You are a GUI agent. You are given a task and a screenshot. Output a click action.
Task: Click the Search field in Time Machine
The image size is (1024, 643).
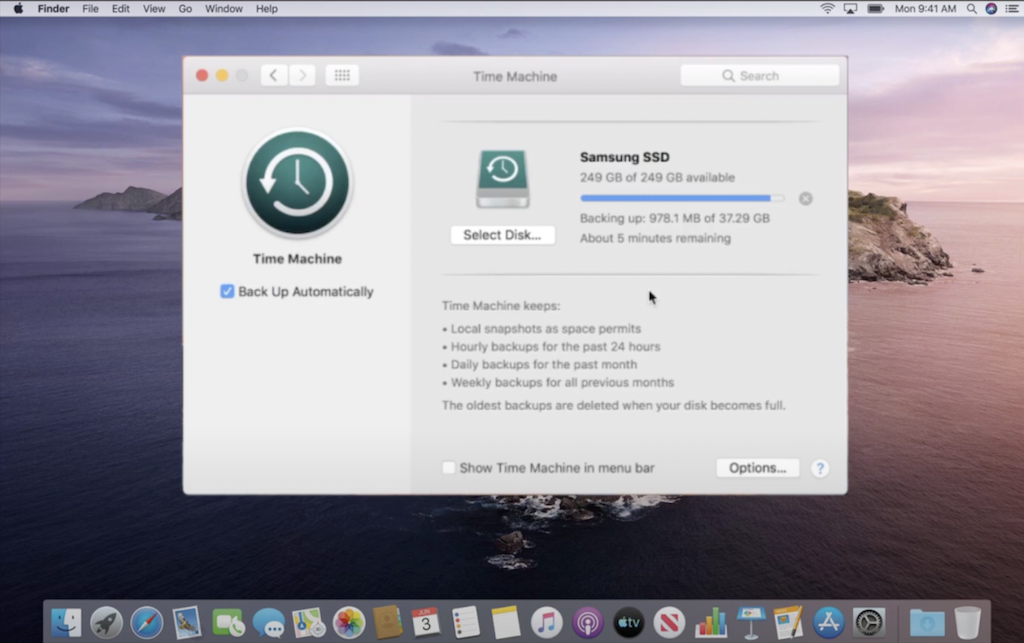click(760, 76)
